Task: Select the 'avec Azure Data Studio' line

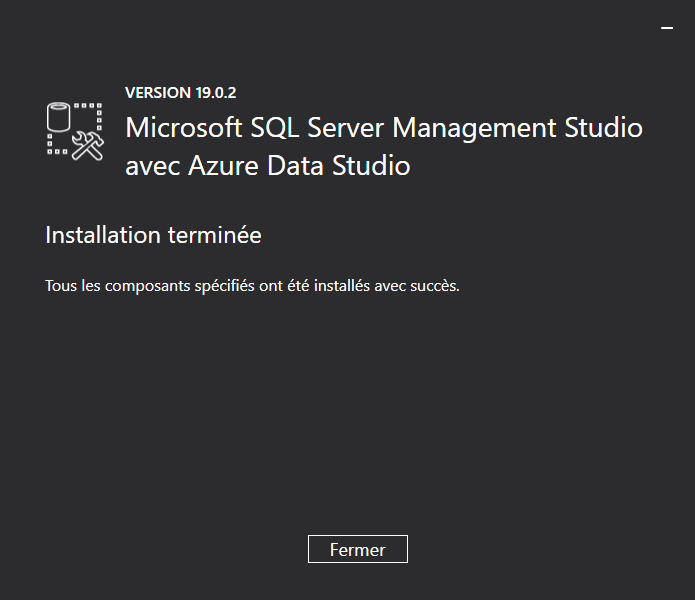Action: click(x=268, y=166)
